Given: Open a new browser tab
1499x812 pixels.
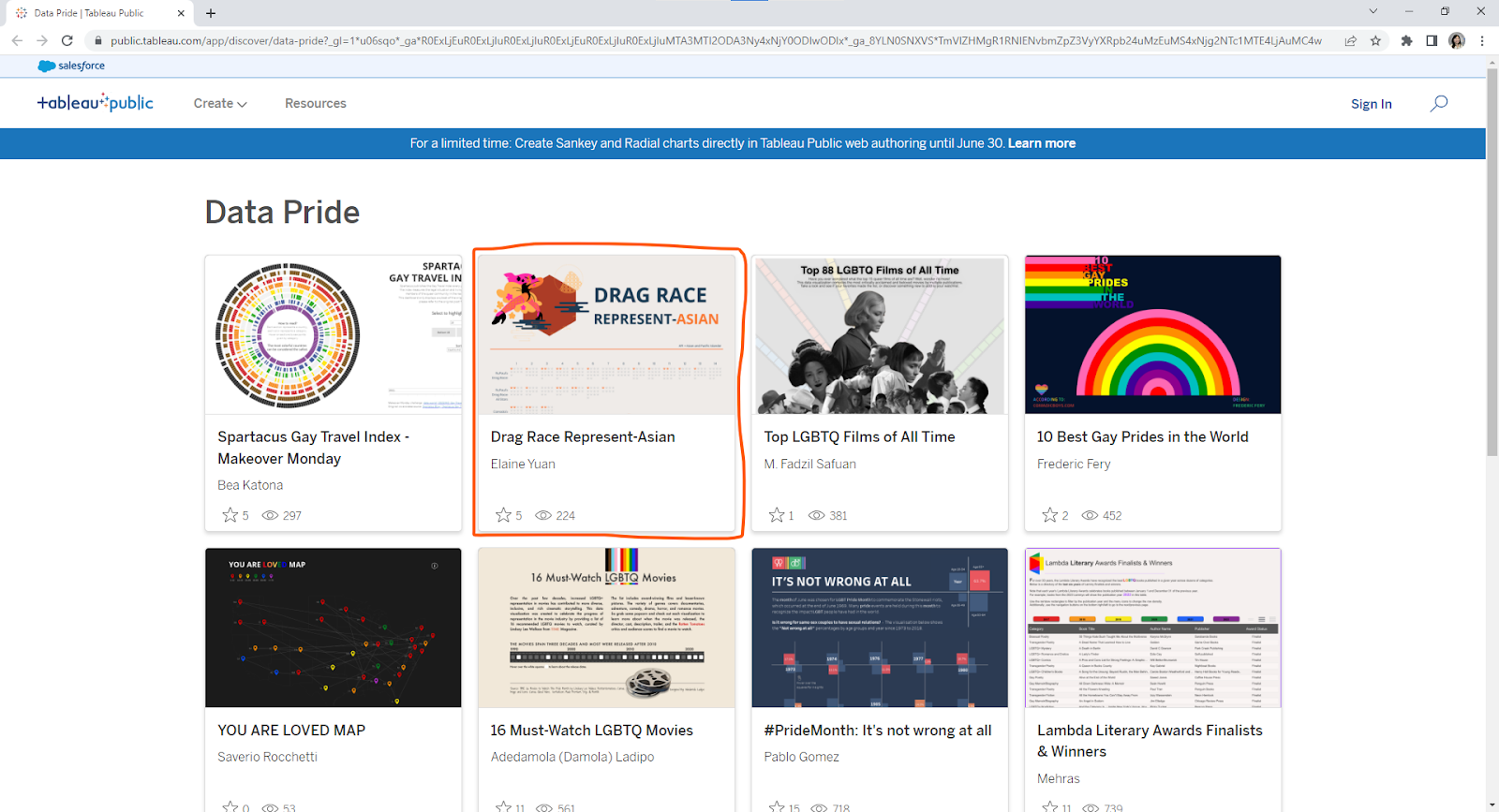Looking at the screenshot, I should [211, 13].
